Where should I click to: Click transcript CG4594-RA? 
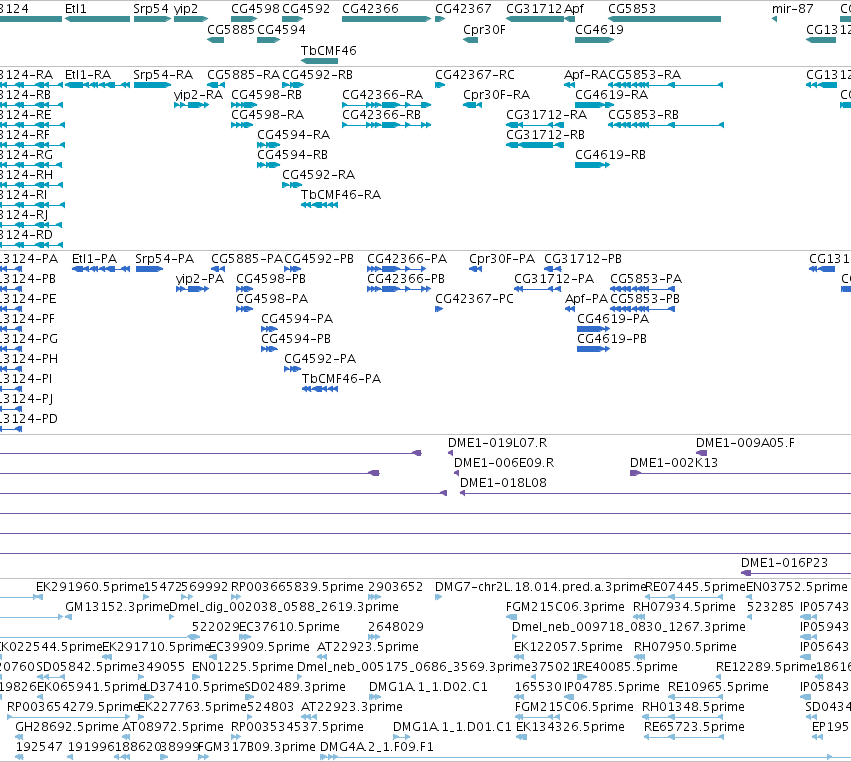click(294, 135)
